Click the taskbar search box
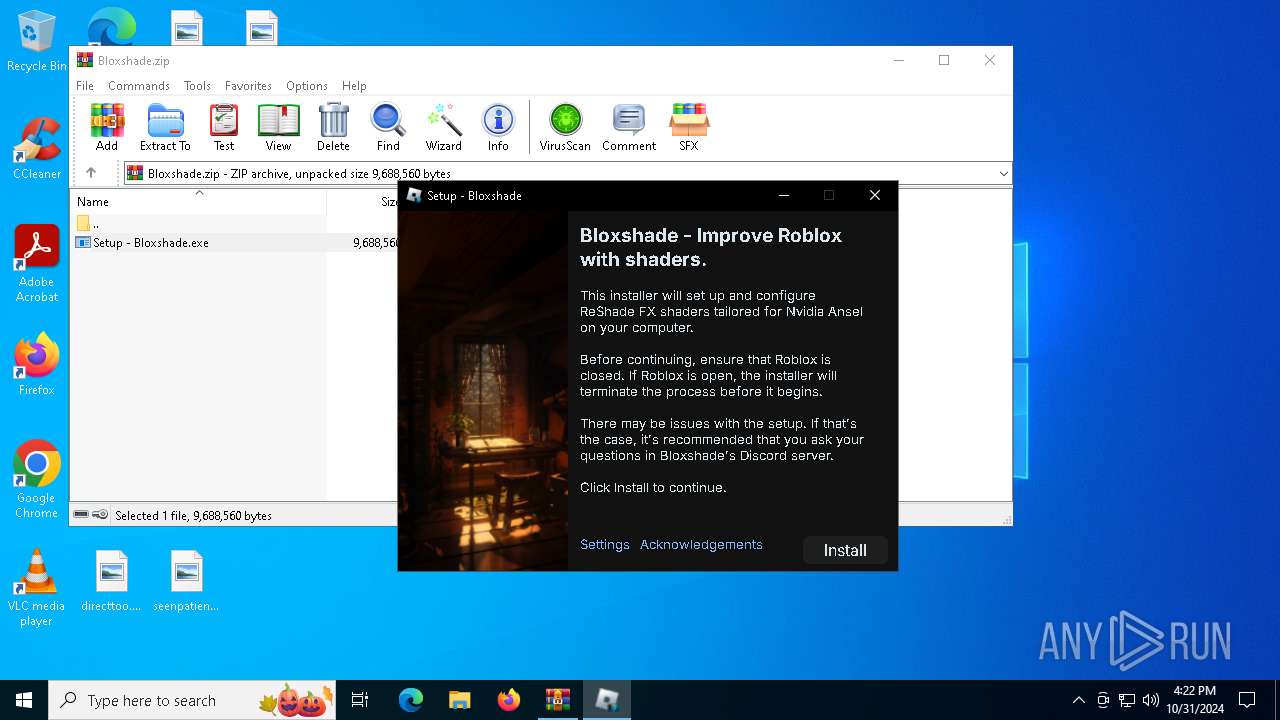This screenshot has height=720, width=1280. click(x=193, y=700)
